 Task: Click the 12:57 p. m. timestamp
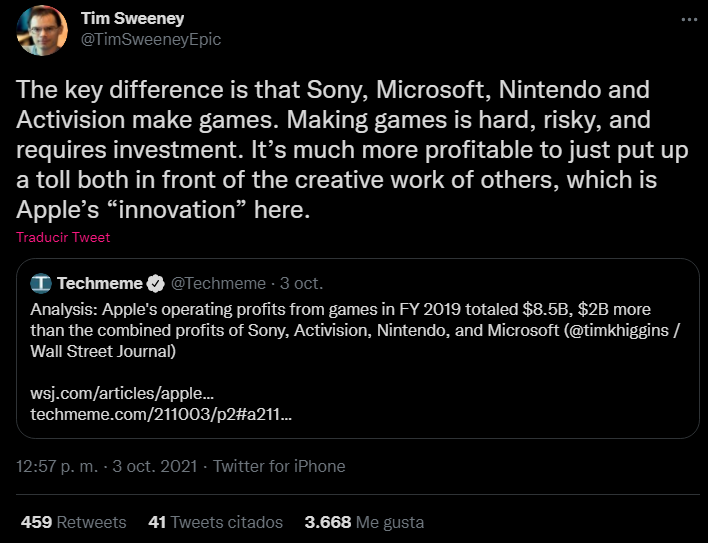pos(57,466)
